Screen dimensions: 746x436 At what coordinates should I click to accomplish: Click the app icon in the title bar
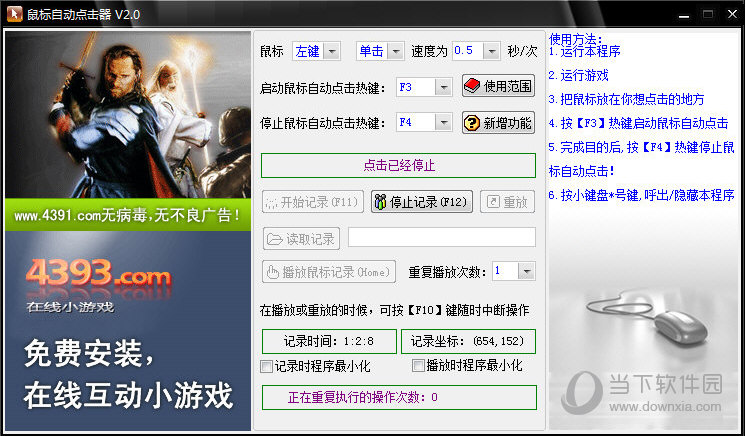(12, 14)
